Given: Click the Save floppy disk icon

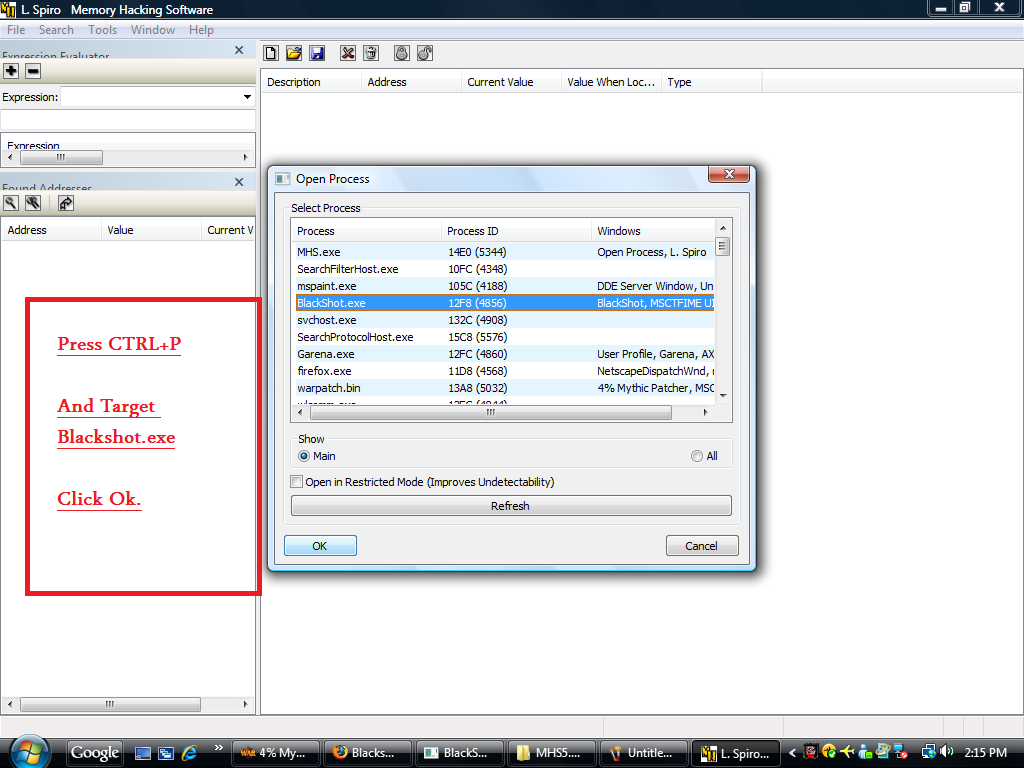Looking at the screenshot, I should (317, 54).
